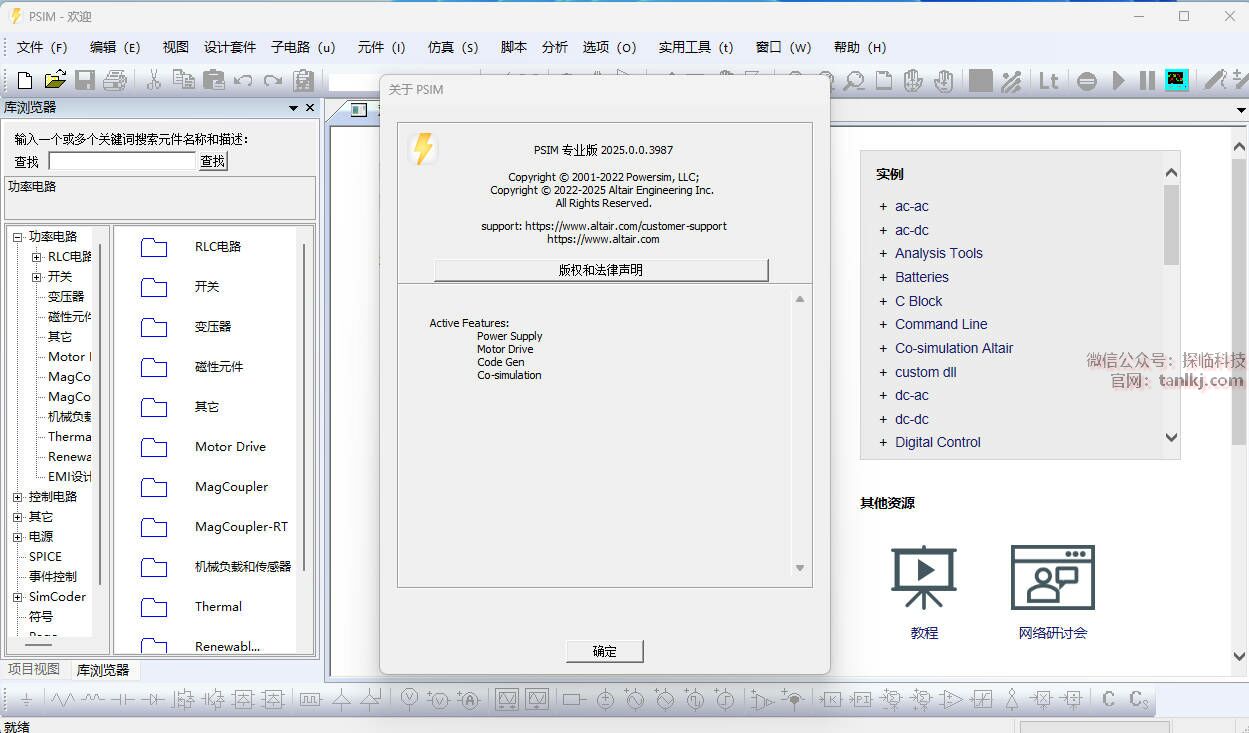This screenshot has height=733, width=1249.
Task: Click the 确定 button in About dialog
Action: coord(604,651)
